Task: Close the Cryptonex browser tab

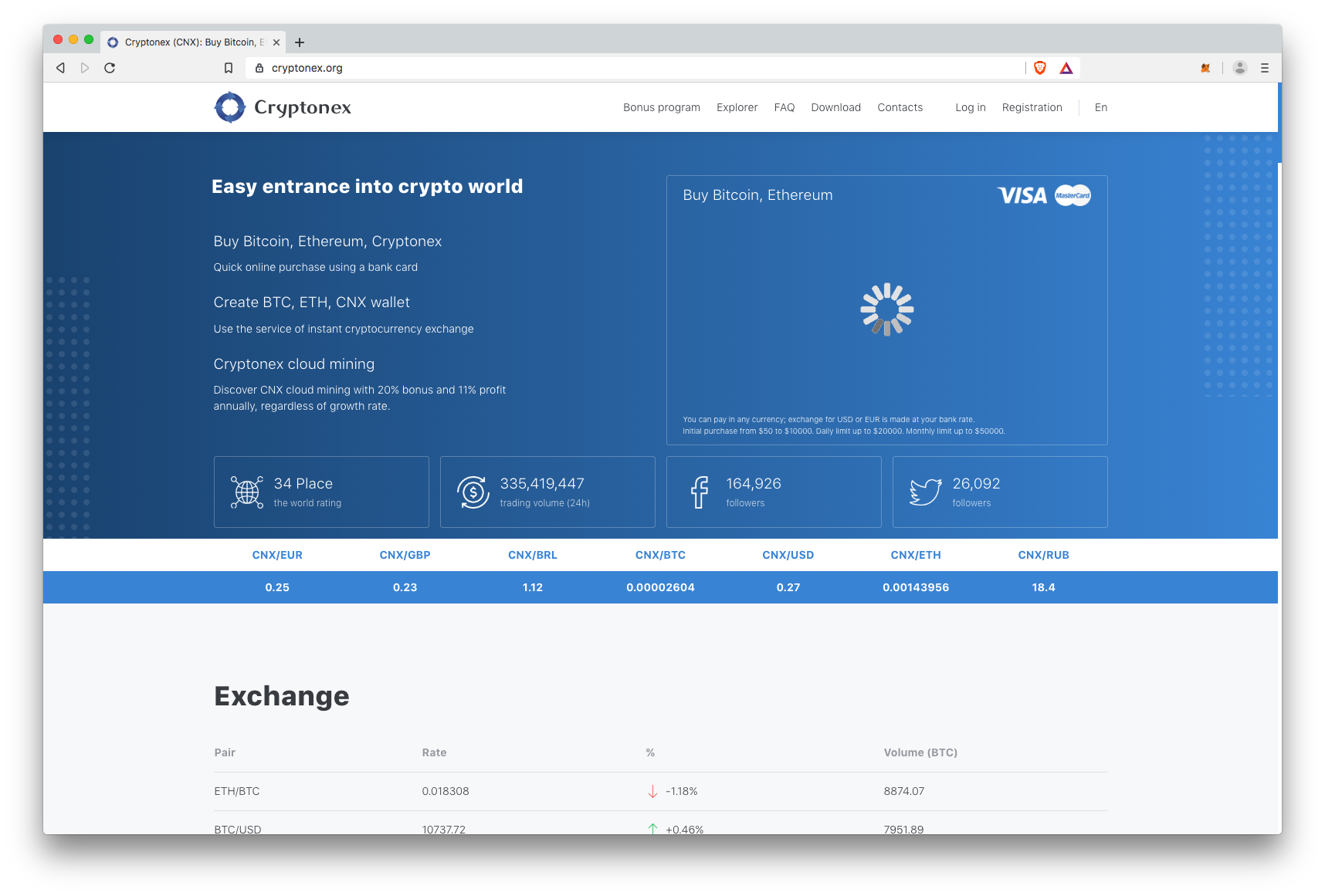Action: coord(276,42)
